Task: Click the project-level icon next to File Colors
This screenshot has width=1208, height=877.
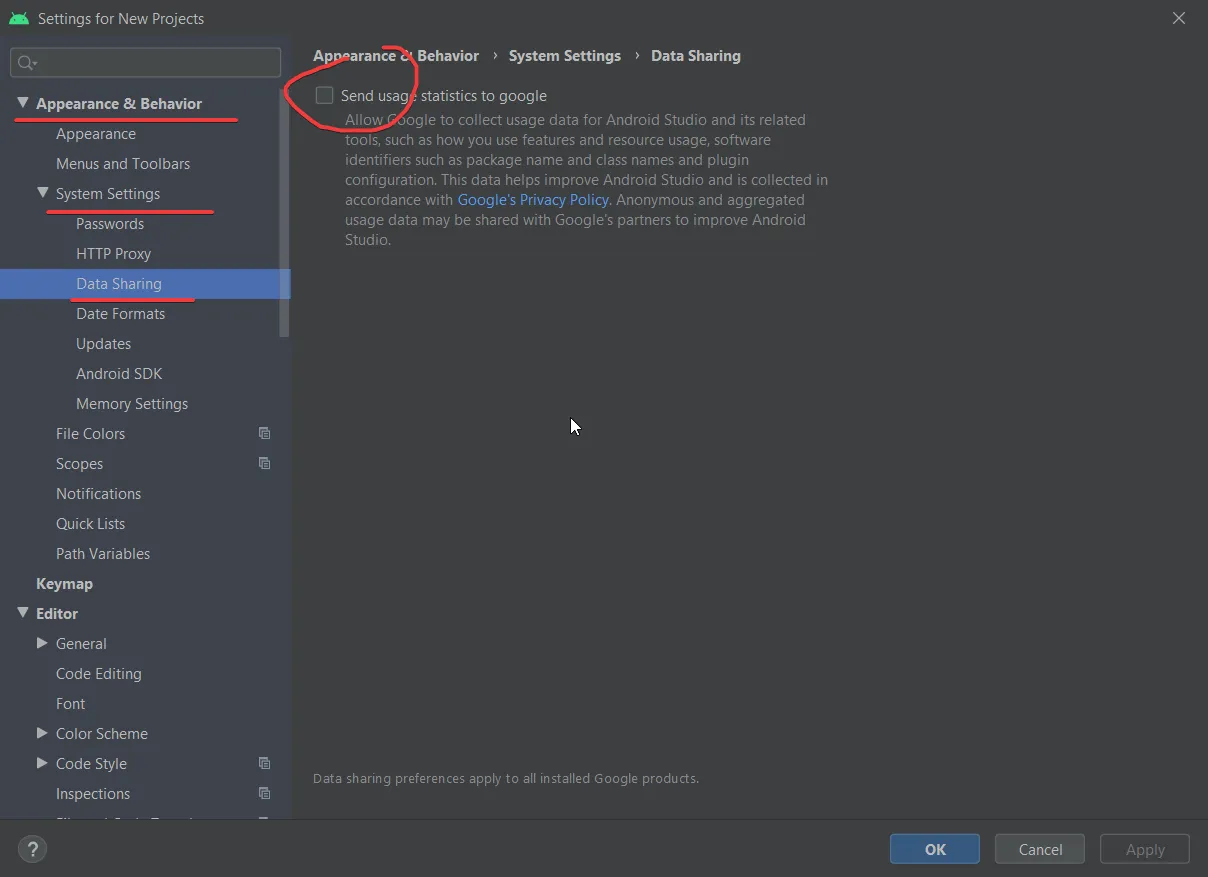Action: pos(265,433)
